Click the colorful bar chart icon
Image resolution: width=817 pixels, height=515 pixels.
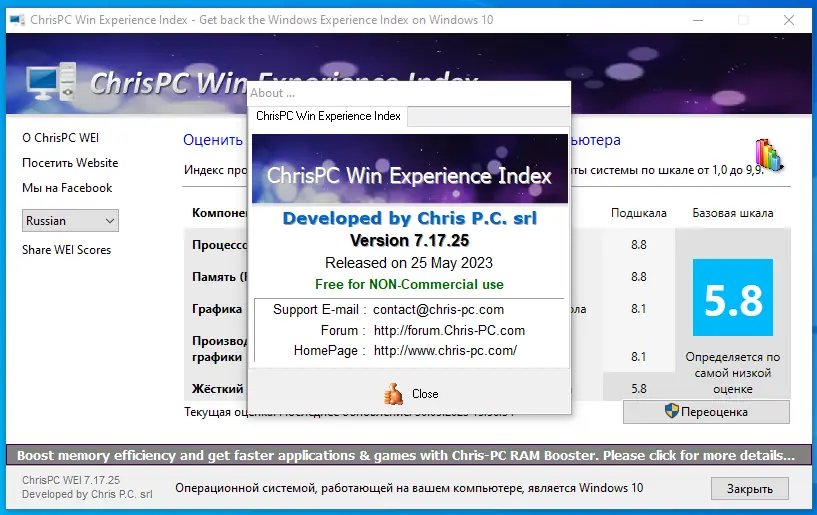(770, 155)
